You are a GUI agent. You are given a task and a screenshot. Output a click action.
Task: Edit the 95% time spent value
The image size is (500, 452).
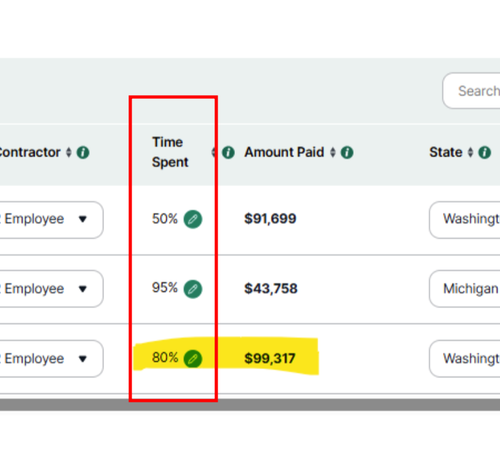point(193,289)
